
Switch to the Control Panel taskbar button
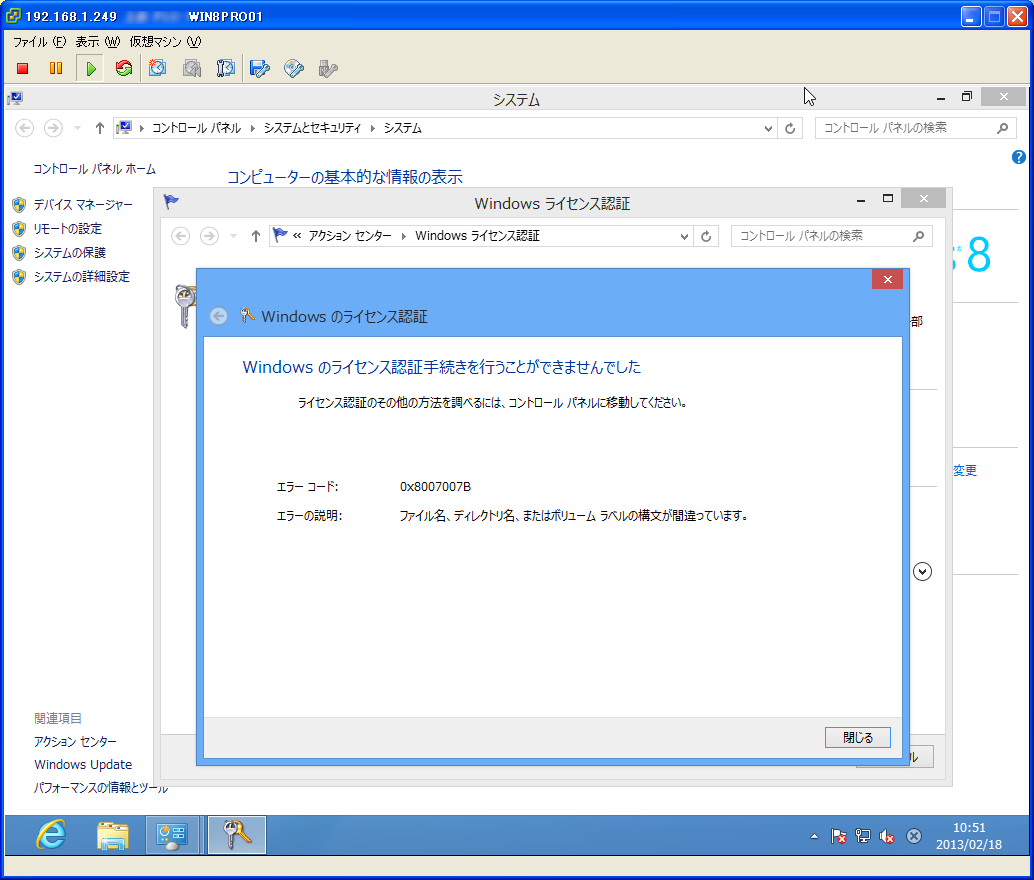pyautogui.click(x=172, y=835)
